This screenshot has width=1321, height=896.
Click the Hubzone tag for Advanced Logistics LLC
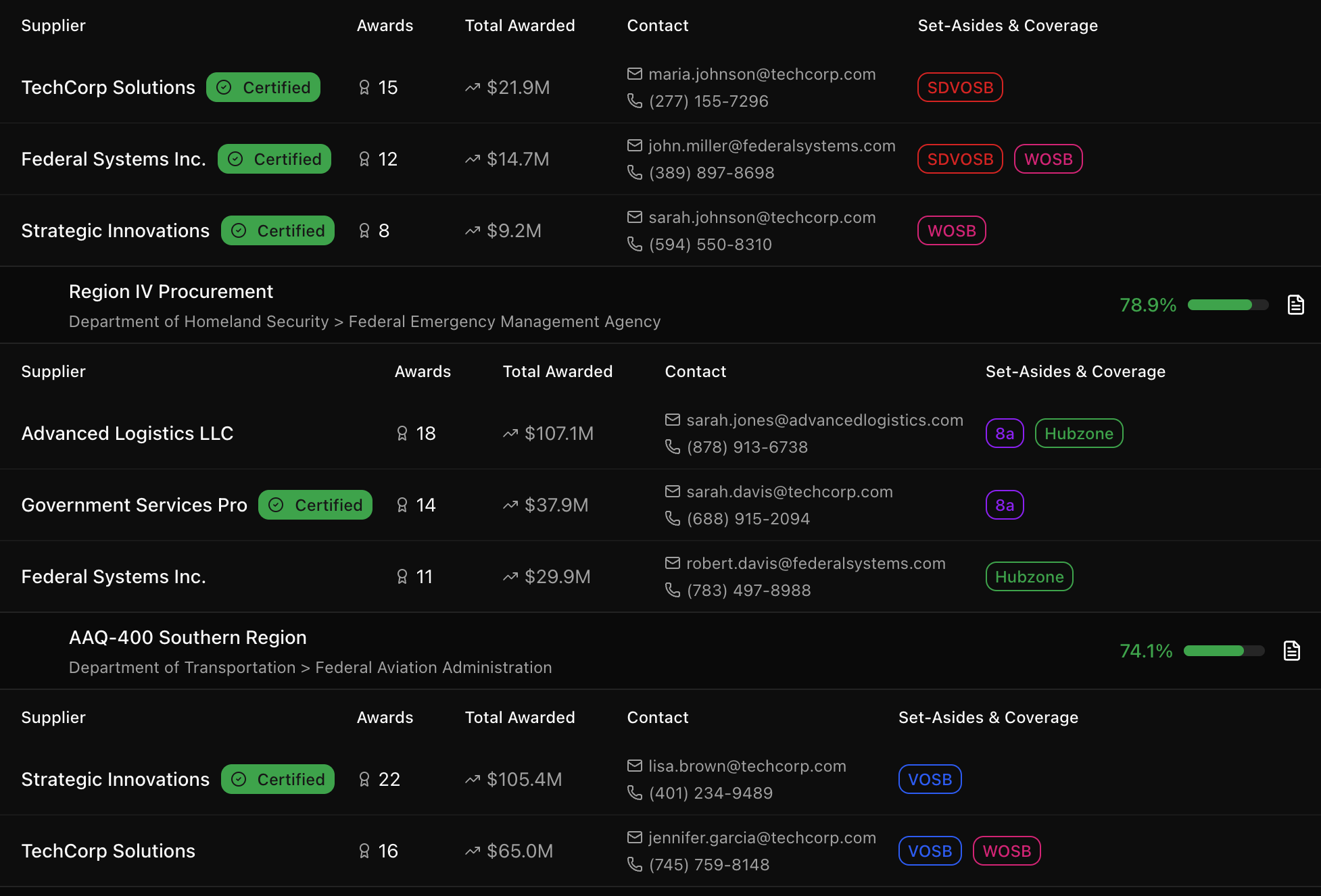1078,433
